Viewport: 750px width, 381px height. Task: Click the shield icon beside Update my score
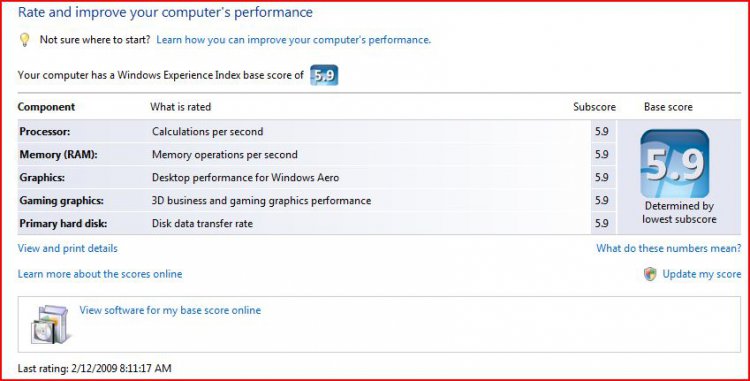pos(650,274)
